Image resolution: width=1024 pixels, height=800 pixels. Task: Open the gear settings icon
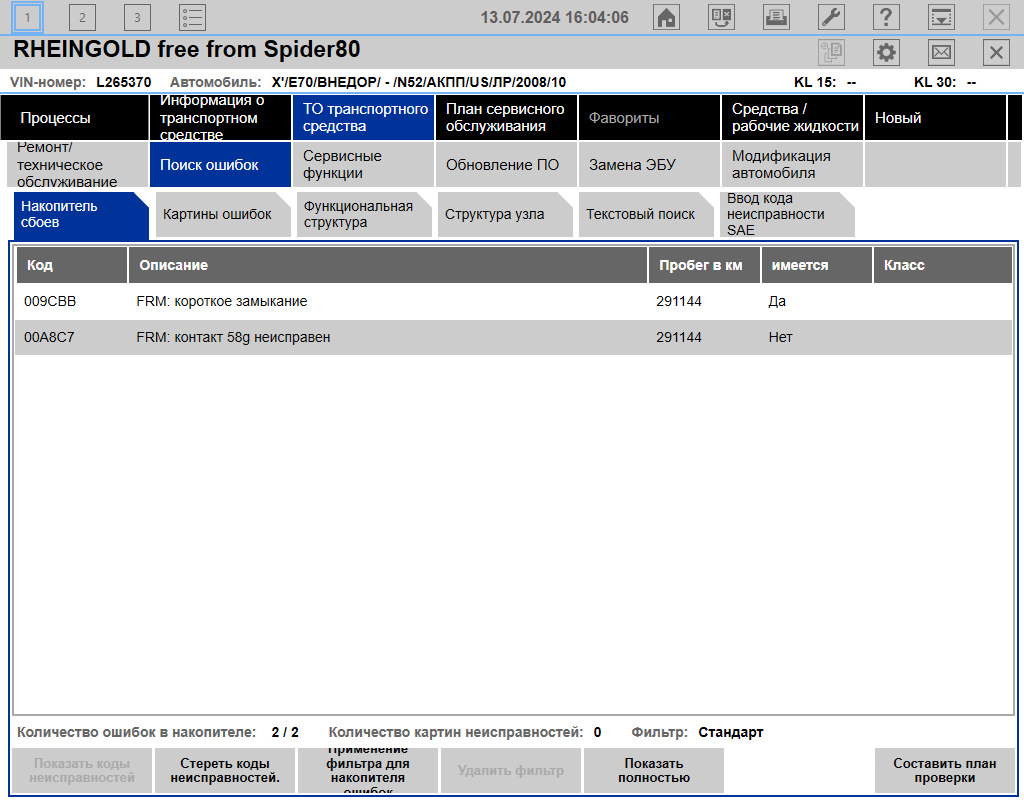(886, 52)
